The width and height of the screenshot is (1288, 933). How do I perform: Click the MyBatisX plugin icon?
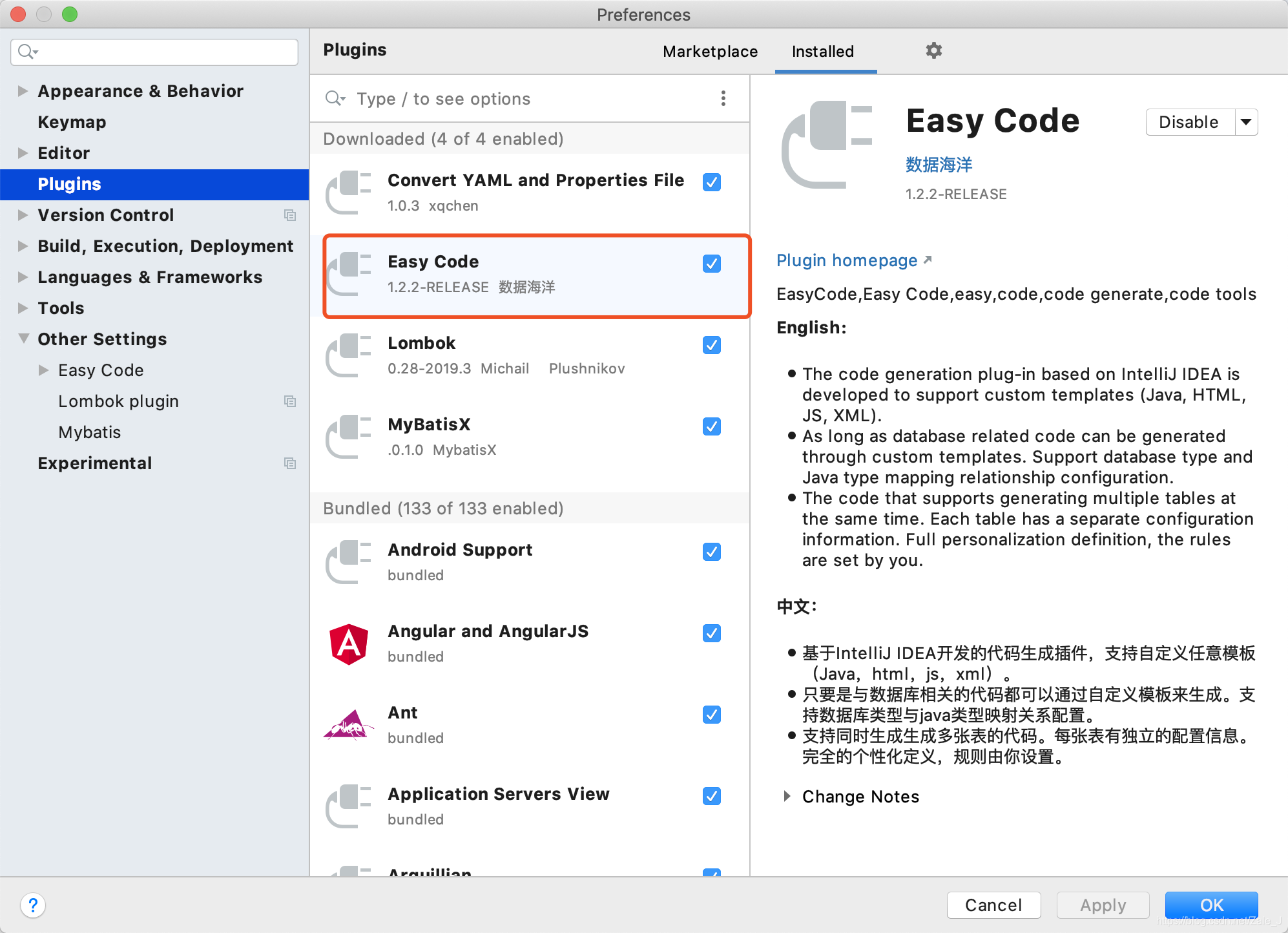click(x=349, y=436)
